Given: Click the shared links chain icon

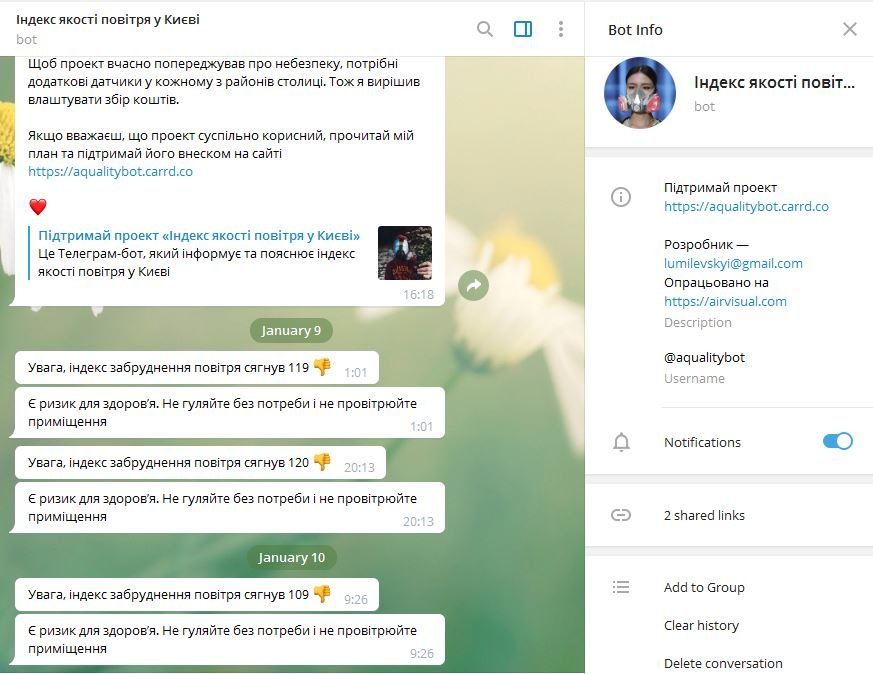Looking at the screenshot, I should click(x=621, y=515).
